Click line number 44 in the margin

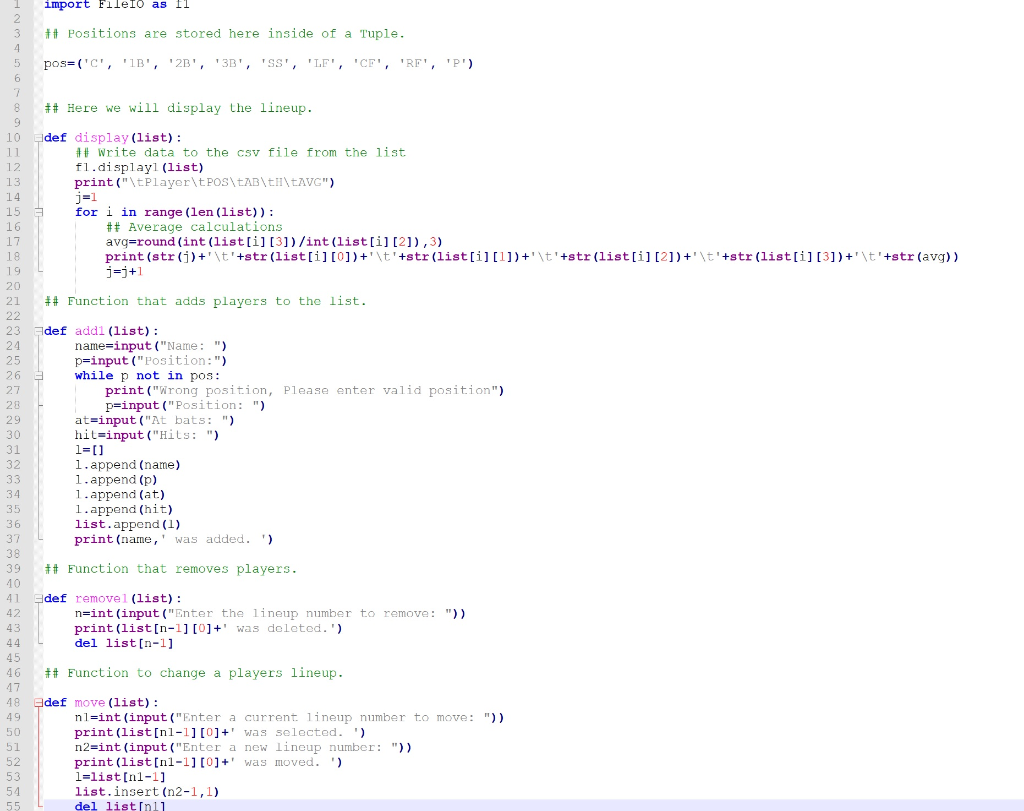14,643
